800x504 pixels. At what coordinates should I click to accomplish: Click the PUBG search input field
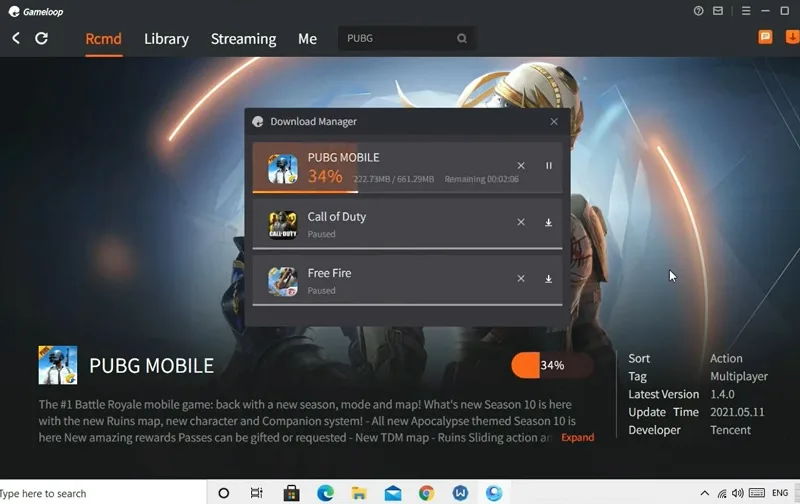point(398,39)
